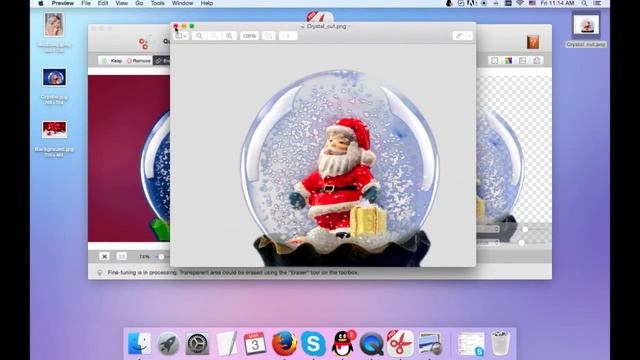Click the fit-to-window icon at bottom left
Screen dimensions: 640x360
pos(104,256)
